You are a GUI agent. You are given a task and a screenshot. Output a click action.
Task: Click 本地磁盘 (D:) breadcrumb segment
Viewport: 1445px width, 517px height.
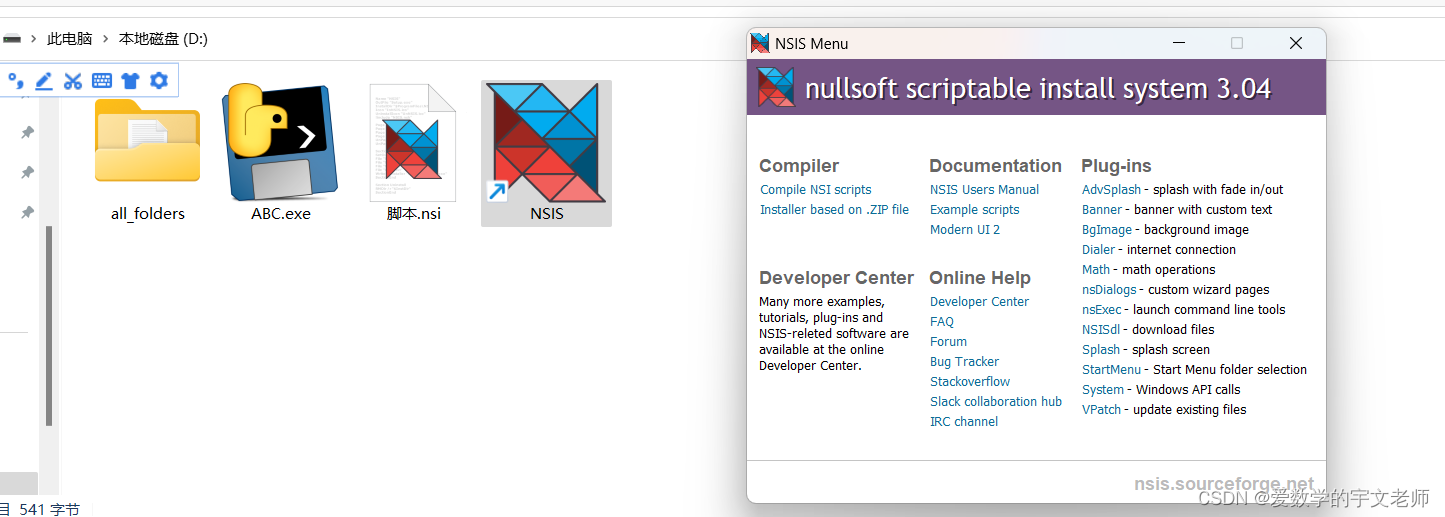[x=163, y=39]
